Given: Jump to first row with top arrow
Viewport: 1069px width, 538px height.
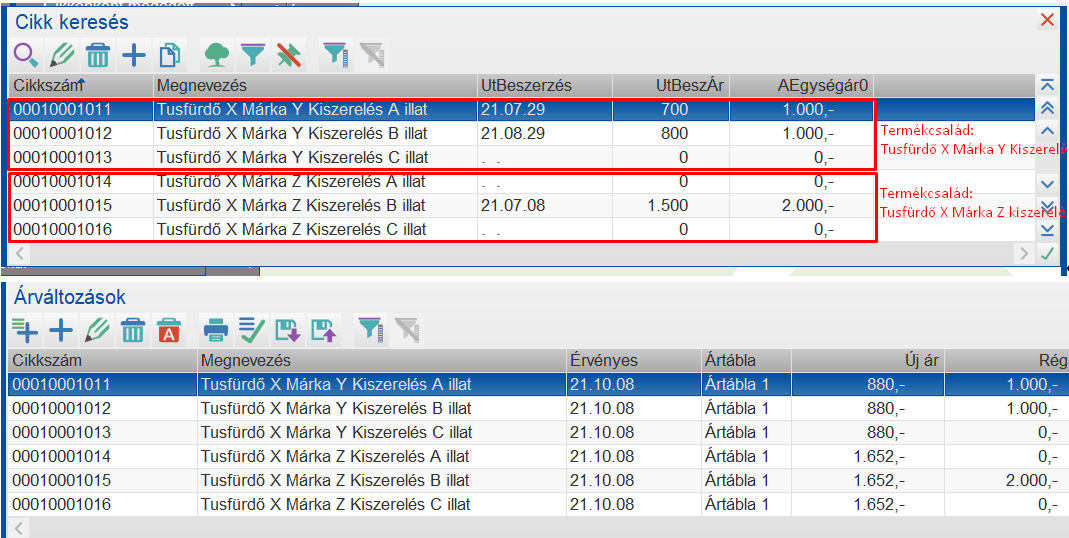Looking at the screenshot, I should pos(1047,86).
